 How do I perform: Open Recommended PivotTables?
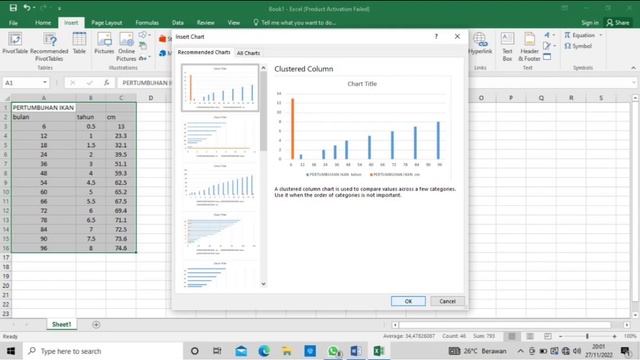(x=49, y=47)
